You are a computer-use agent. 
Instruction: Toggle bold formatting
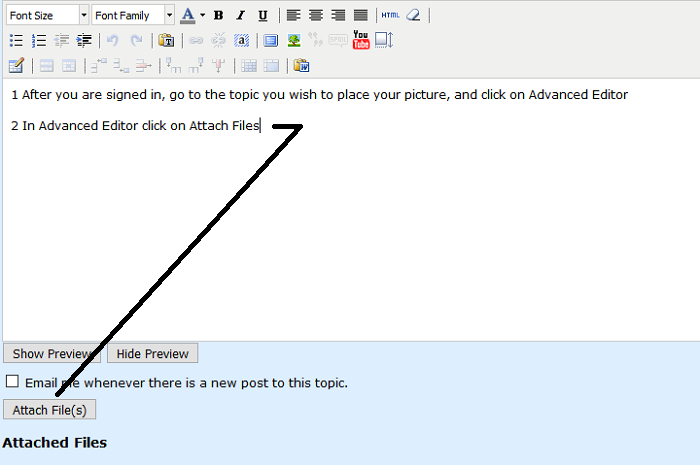click(218, 15)
